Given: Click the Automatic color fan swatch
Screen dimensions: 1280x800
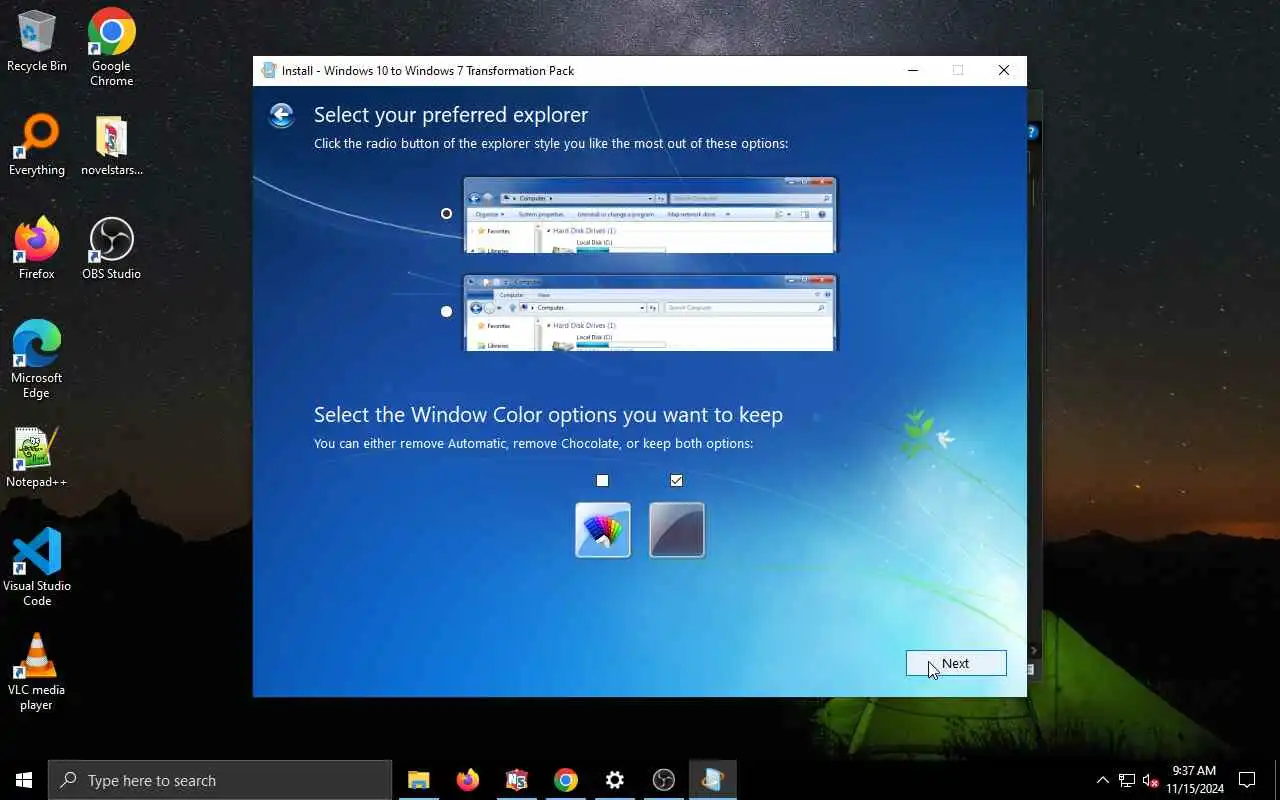Looking at the screenshot, I should [603, 530].
